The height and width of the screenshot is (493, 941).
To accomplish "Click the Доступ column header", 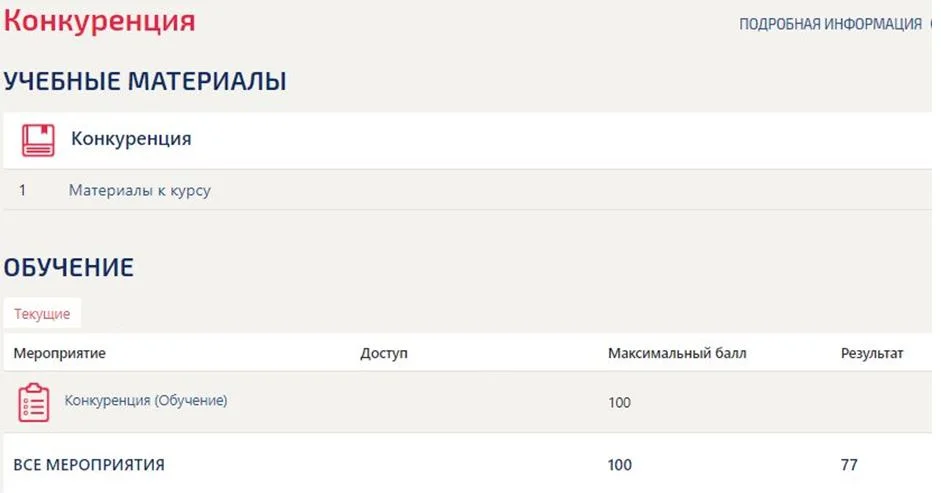I will click(x=384, y=353).
